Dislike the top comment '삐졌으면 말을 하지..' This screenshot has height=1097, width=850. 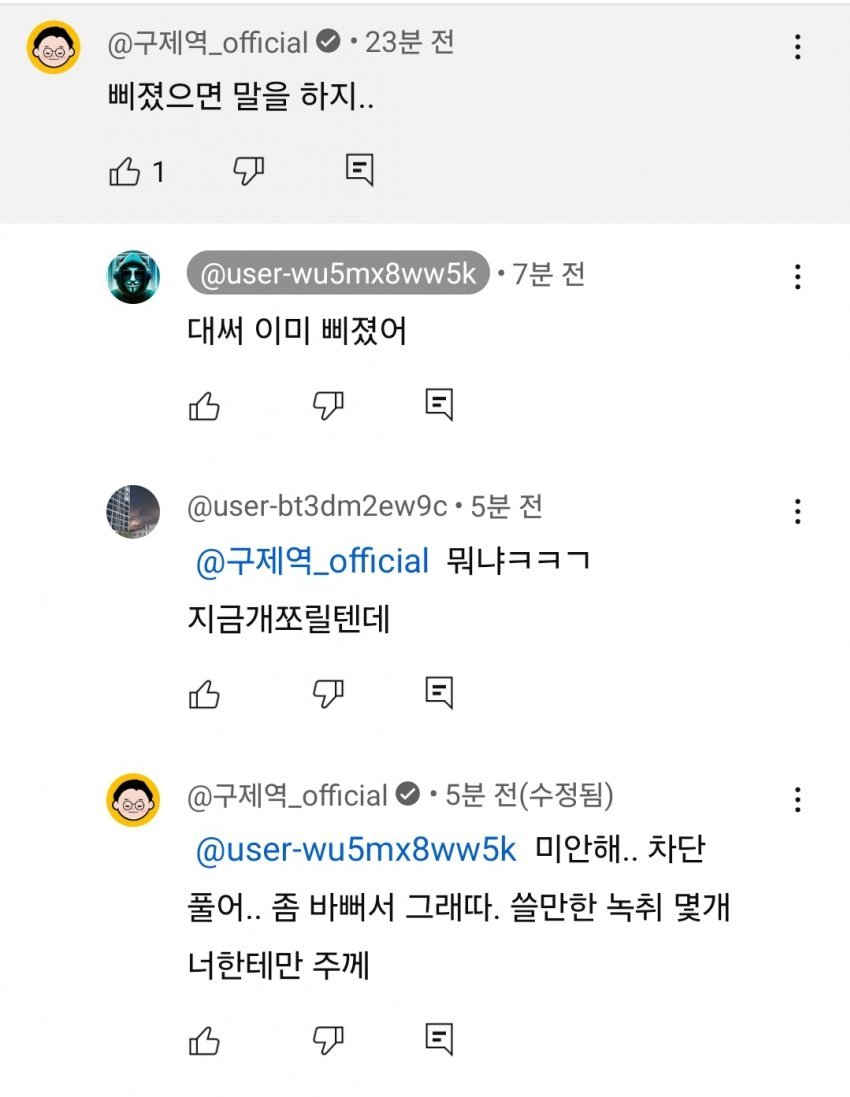tap(248, 171)
